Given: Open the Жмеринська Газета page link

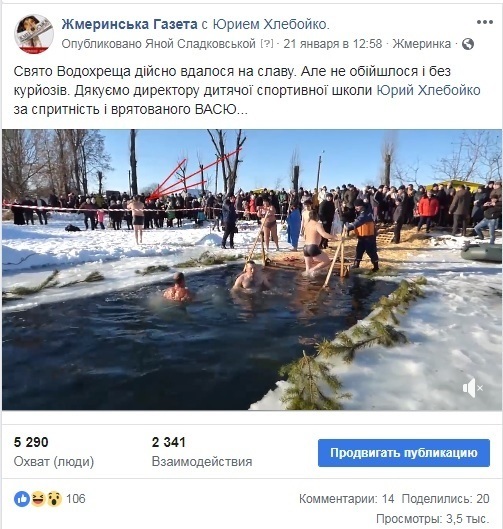Looking at the screenshot, I should point(130,24).
